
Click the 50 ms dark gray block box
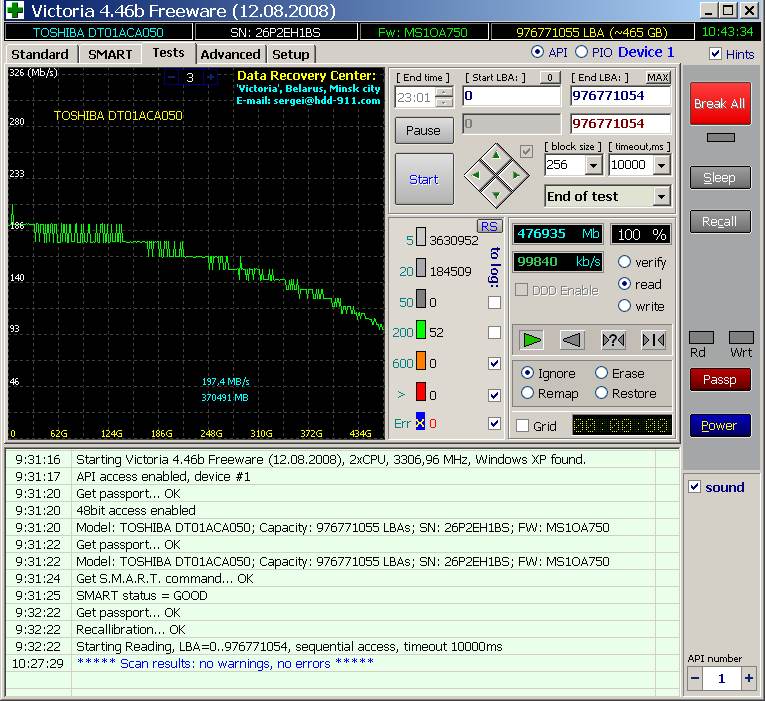tap(421, 299)
